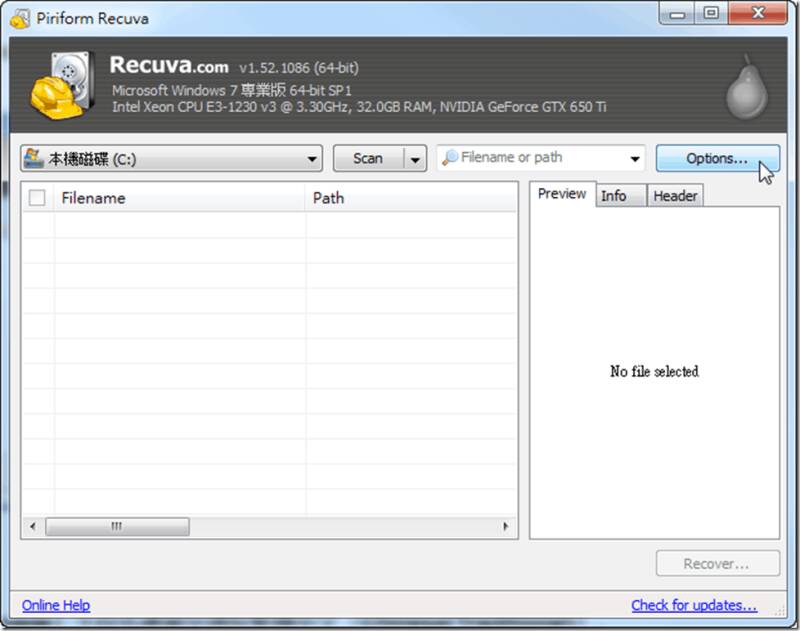Image resolution: width=800 pixels, height=631 pixels.
Task: Click the horizontal scrollbar thumb of file list
Action: [117, 526]
